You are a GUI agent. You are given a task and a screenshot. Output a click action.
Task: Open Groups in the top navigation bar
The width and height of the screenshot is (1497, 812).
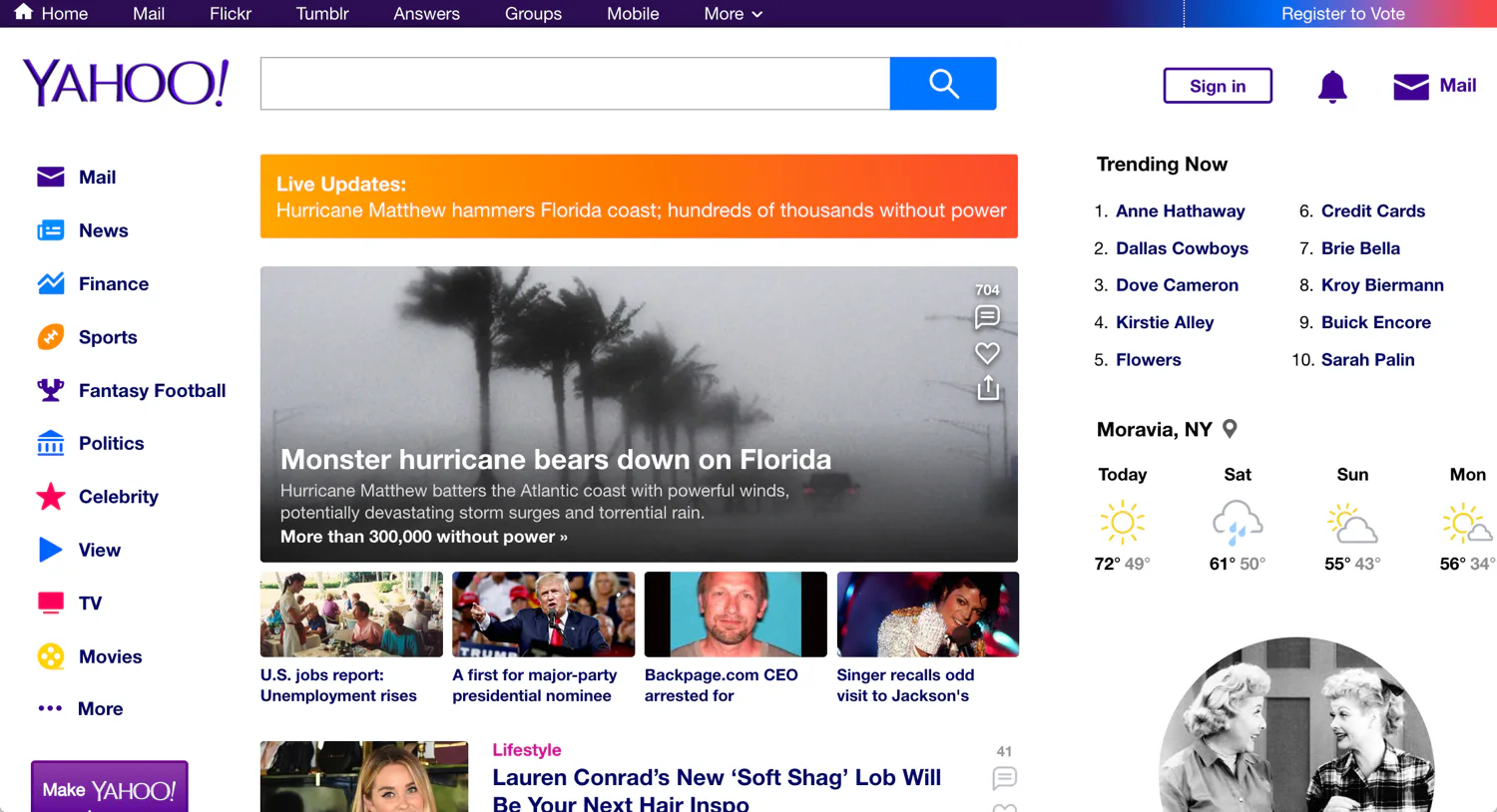533,14
